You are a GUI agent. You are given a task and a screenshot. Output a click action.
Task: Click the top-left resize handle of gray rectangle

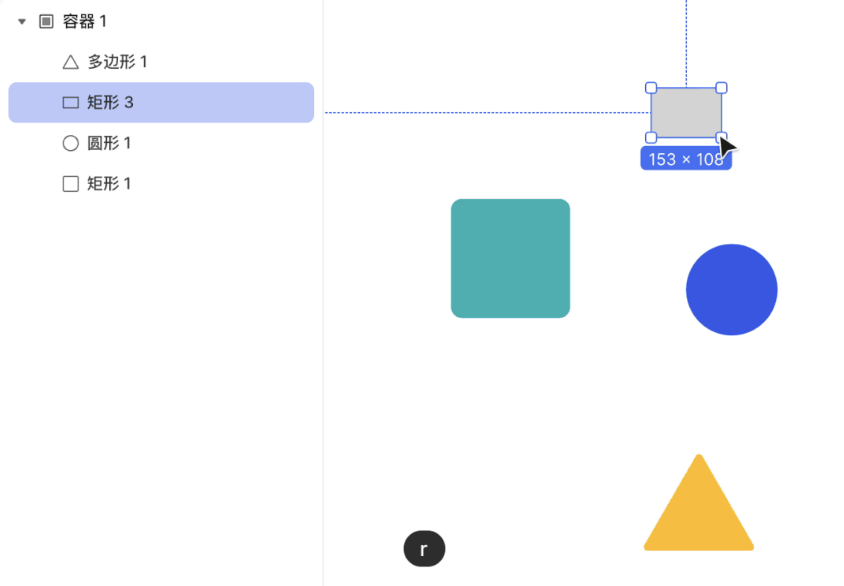point(651,88)
